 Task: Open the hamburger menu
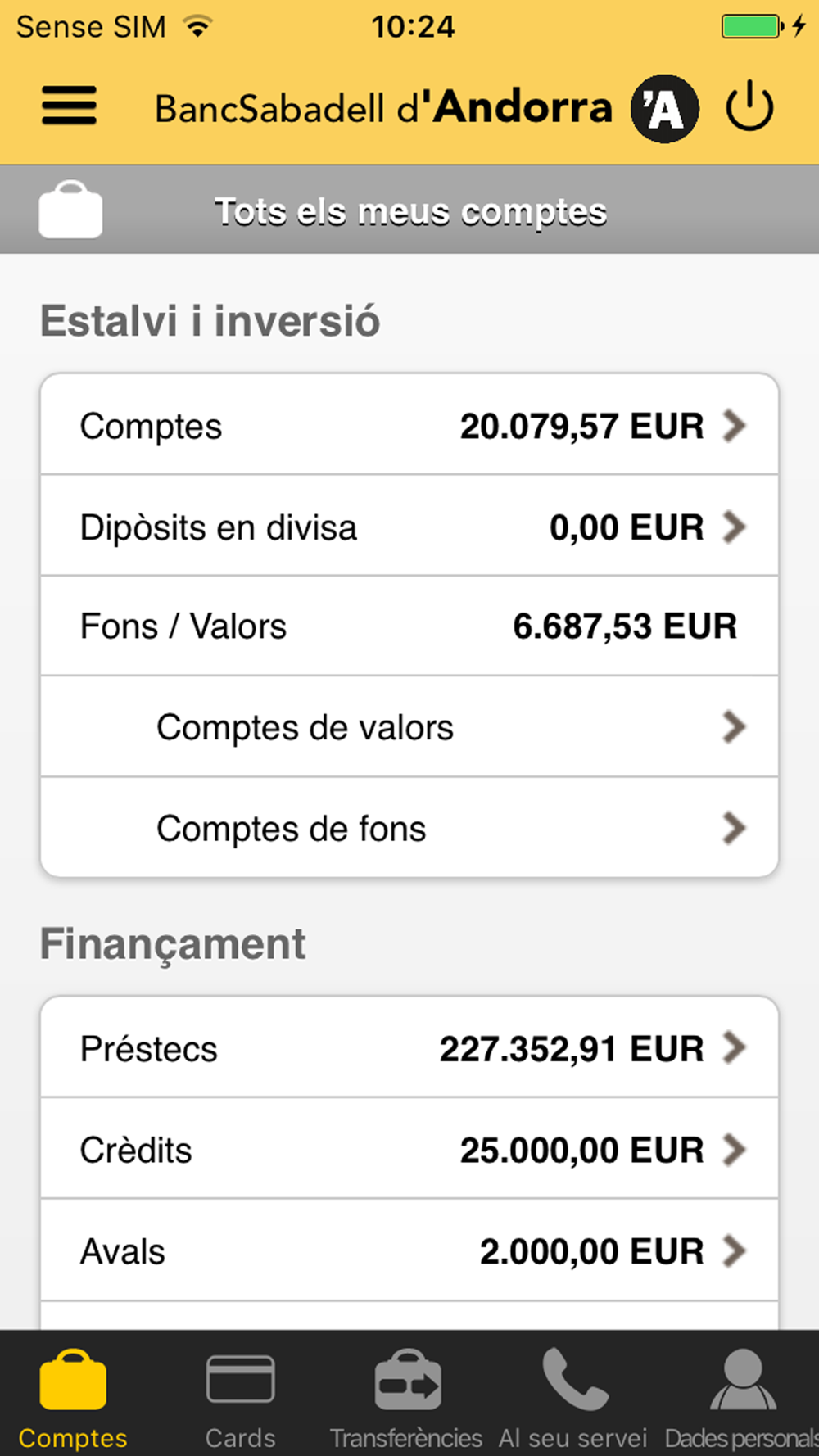[70, 106]
